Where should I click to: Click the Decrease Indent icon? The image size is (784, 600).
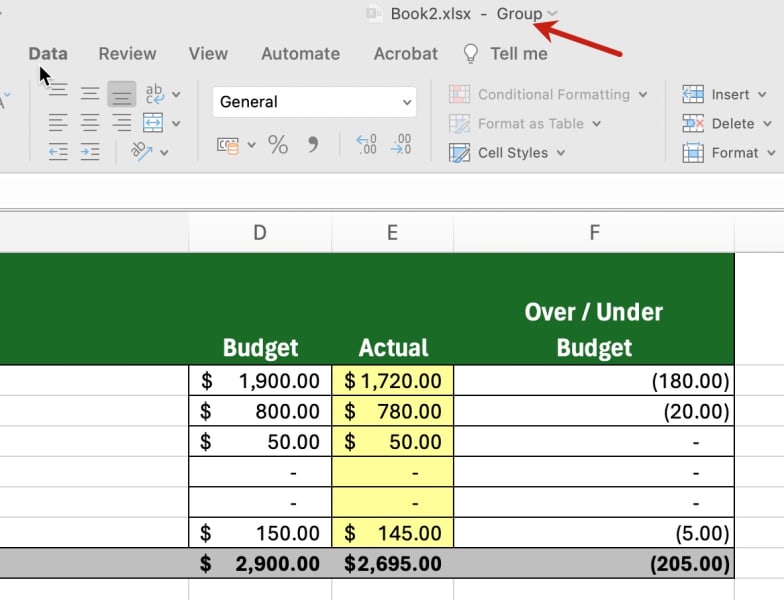pos(58,152)
